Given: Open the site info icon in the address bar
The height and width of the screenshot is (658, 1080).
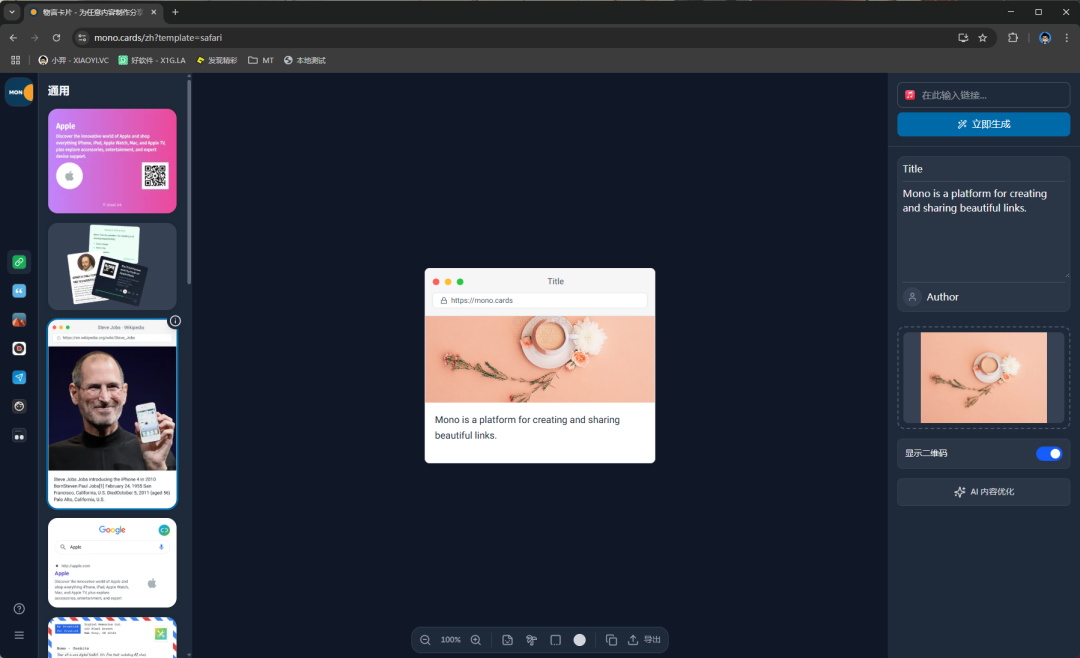Looking at the screenshot, I should pyautogui.click(x=82, y=38).
